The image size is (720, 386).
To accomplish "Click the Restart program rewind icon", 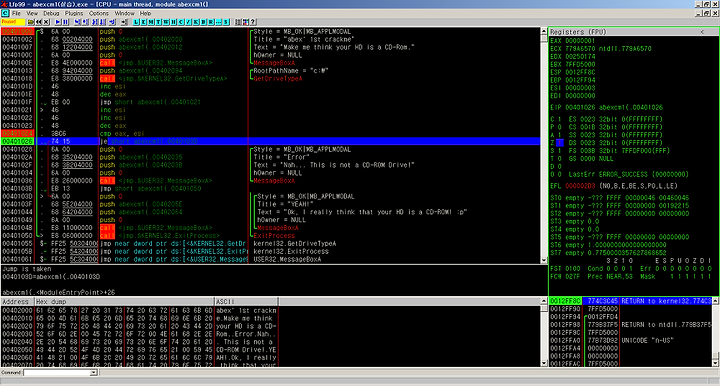I will click(39, 22).
